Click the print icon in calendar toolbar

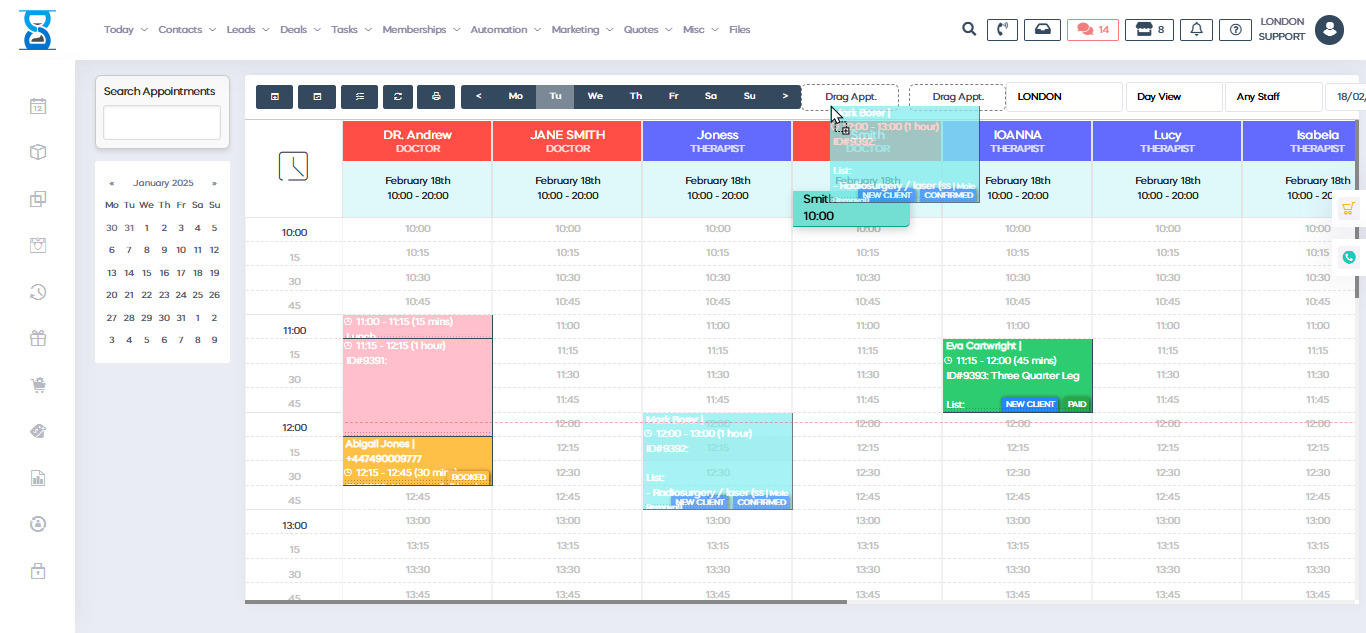tap(435, 97)
